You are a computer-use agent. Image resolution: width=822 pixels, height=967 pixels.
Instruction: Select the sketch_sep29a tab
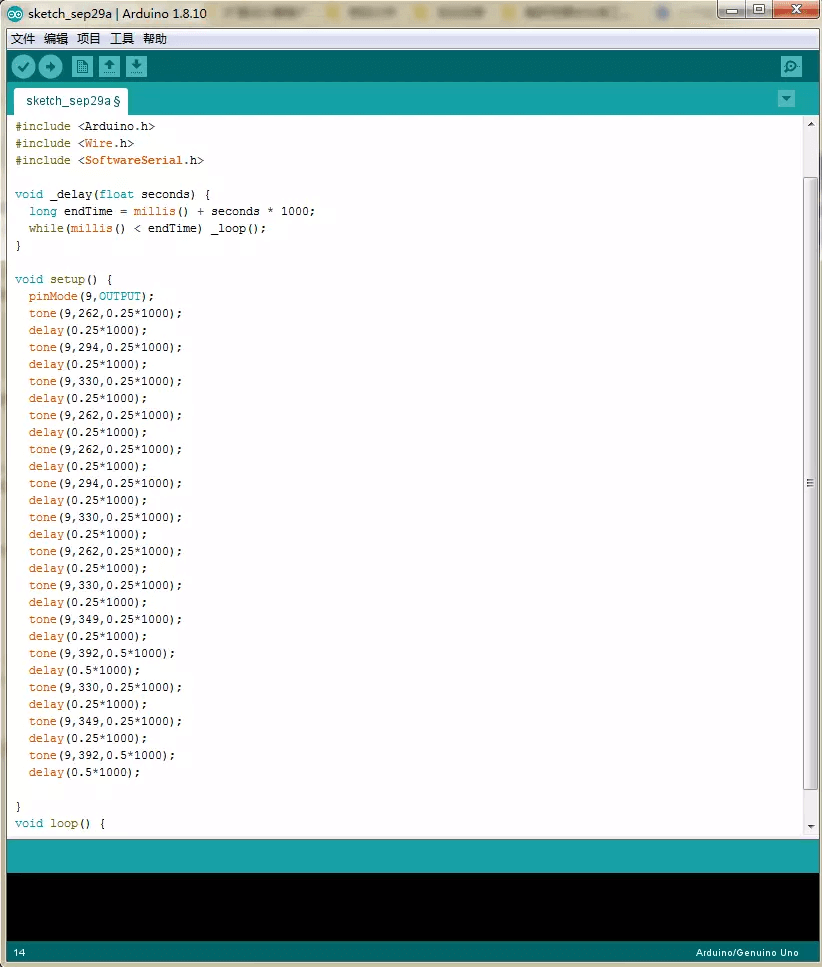coord(71,101)
